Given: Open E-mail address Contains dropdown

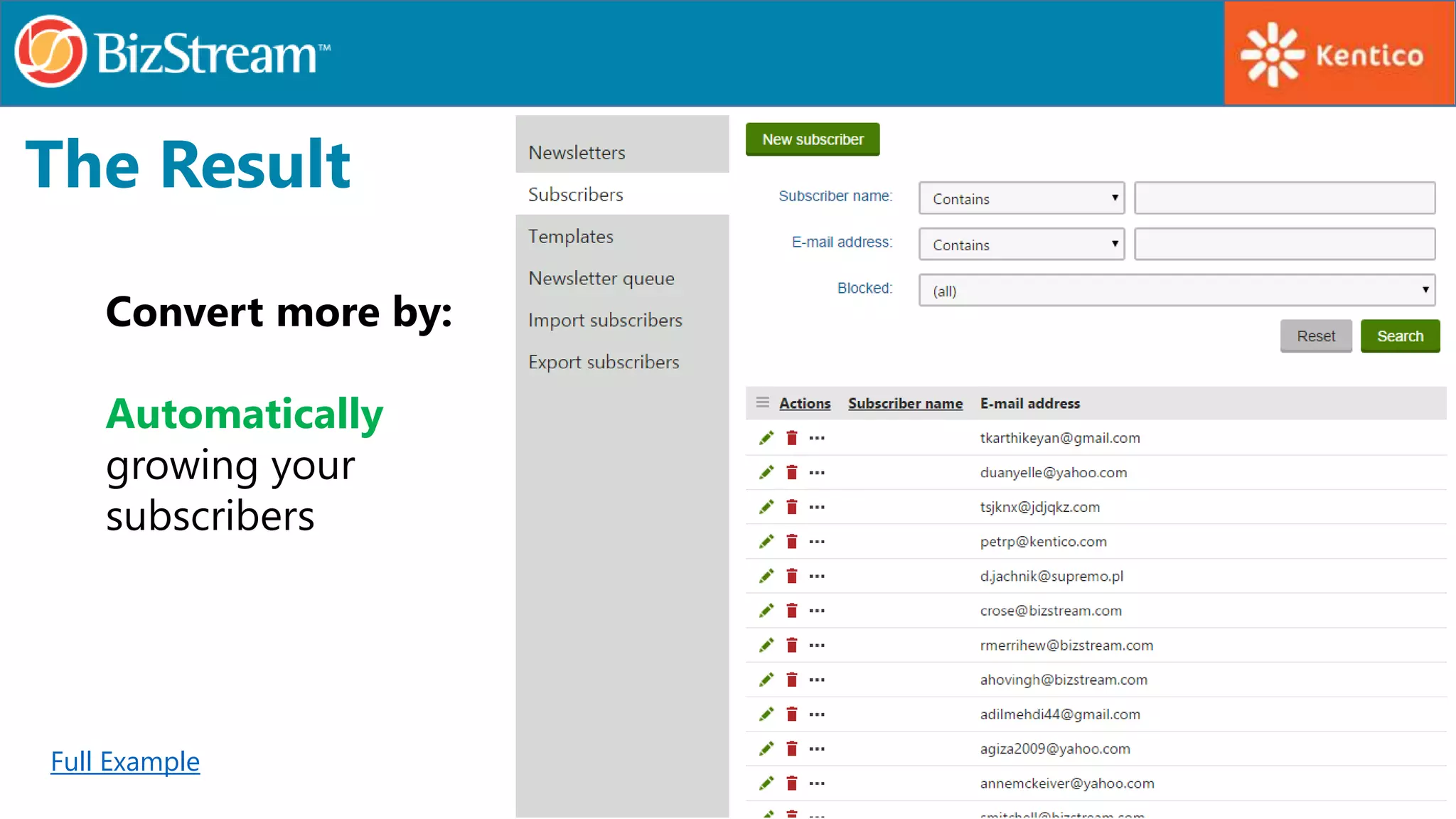Looking at the screenshot, I should pos(1022,245).
